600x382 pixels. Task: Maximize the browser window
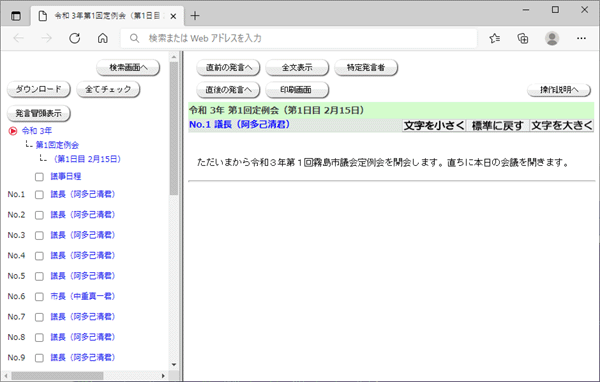(x=555, y=10)
